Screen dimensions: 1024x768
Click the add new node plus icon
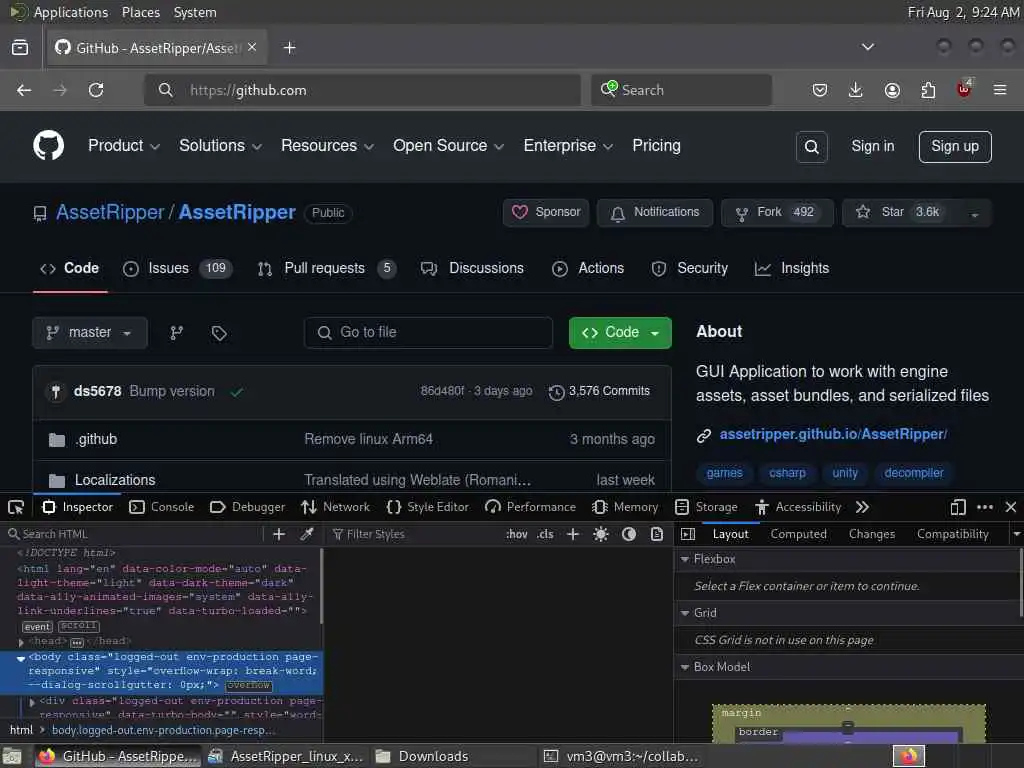point(279,534)
